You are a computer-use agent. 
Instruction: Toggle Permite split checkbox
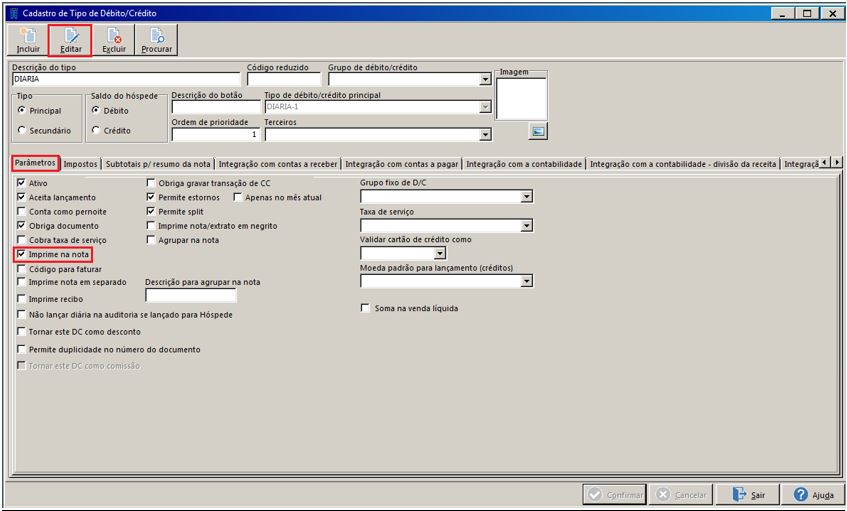pyautogui.click(x=151, y=211)
